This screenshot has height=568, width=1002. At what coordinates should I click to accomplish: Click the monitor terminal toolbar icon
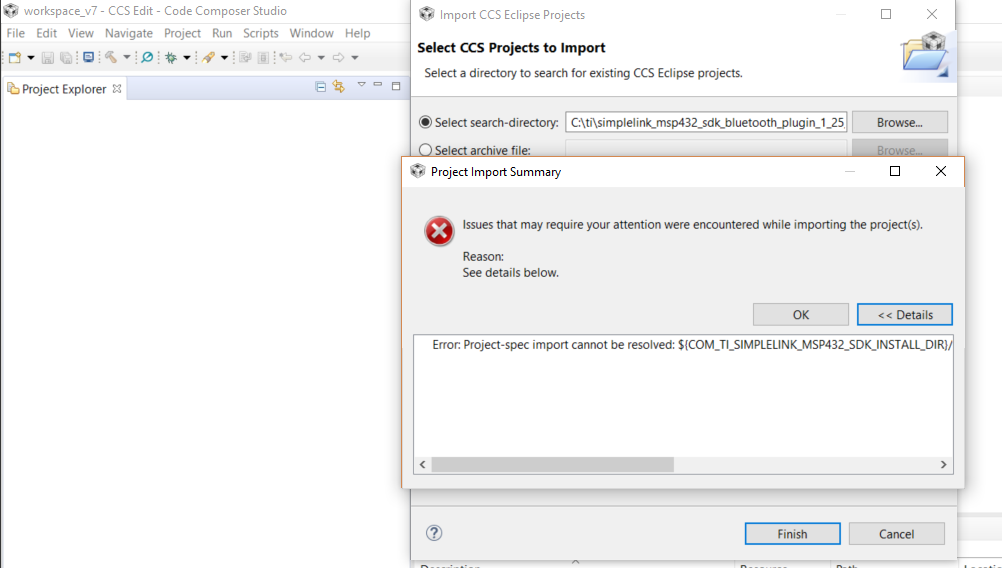[x=88, y=58]
